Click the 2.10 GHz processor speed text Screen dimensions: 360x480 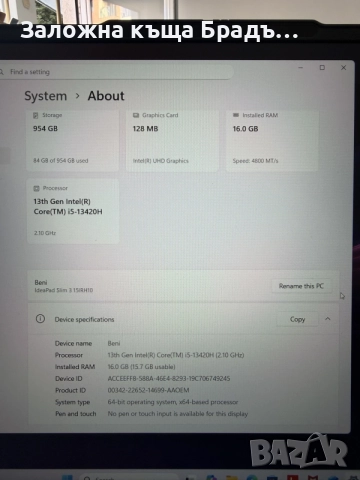coord(45,233)
